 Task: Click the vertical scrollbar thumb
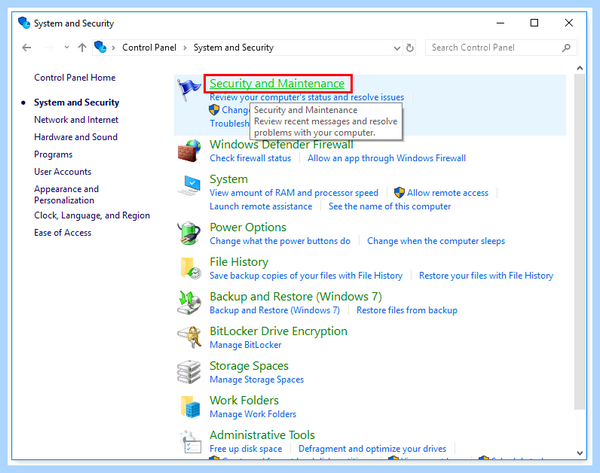(580, 242)
